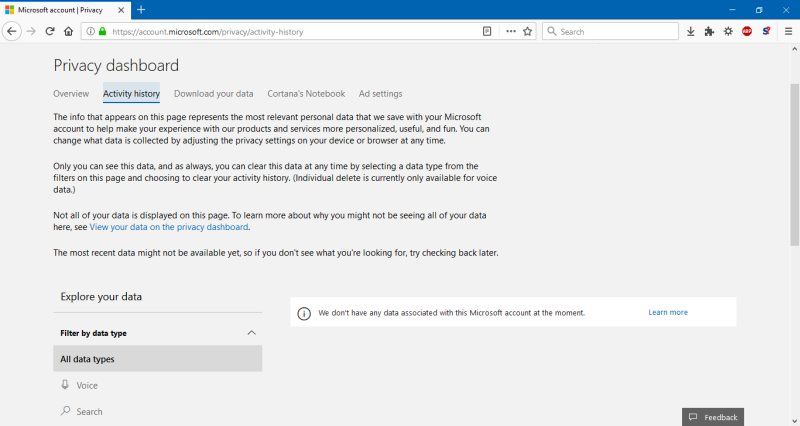Viewport: 800px width, 426px height.
Task: Click the Learn more link
Action: (667, 313)
